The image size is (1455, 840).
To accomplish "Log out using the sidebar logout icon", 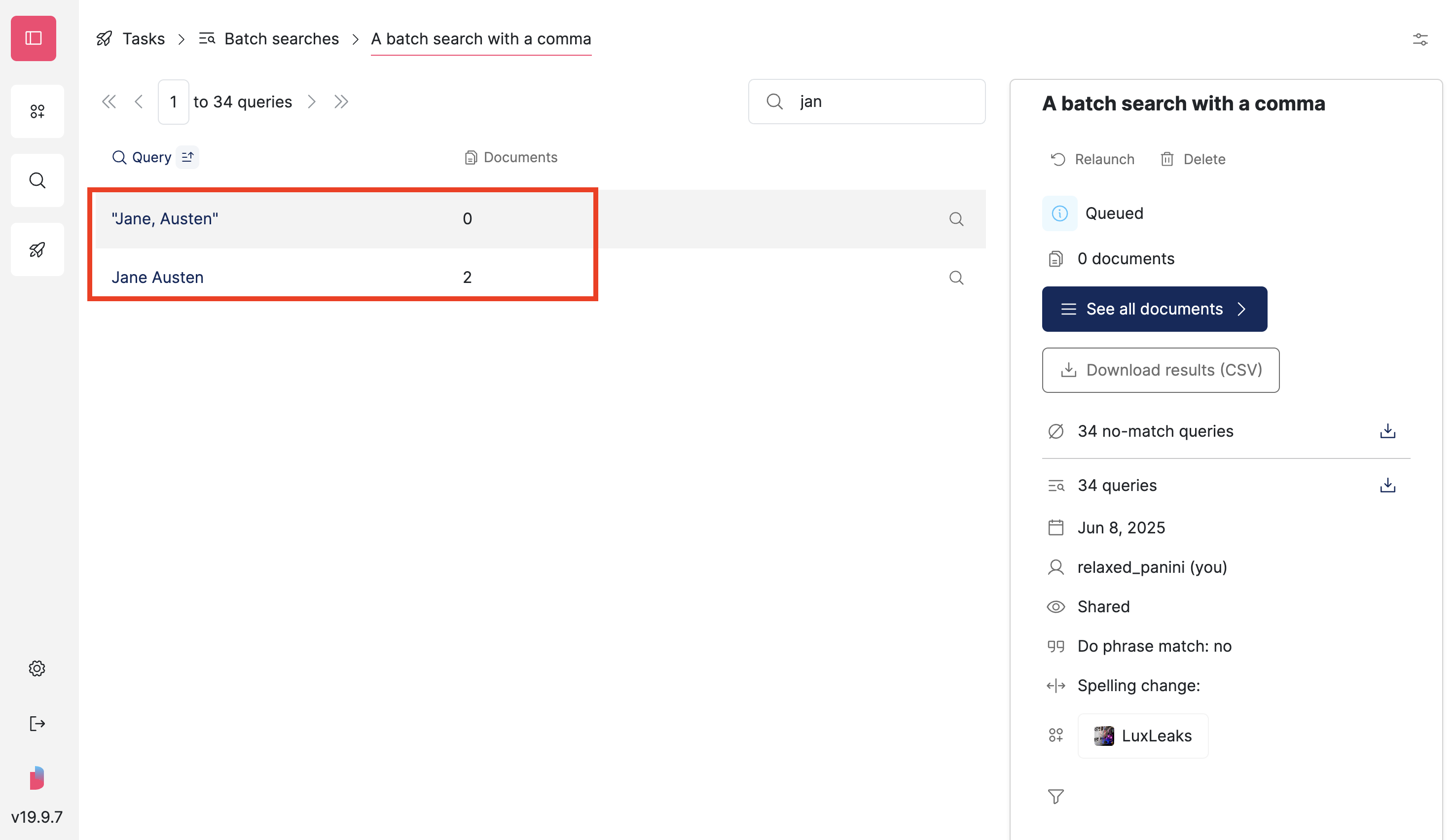I will (x=37, y=724).
